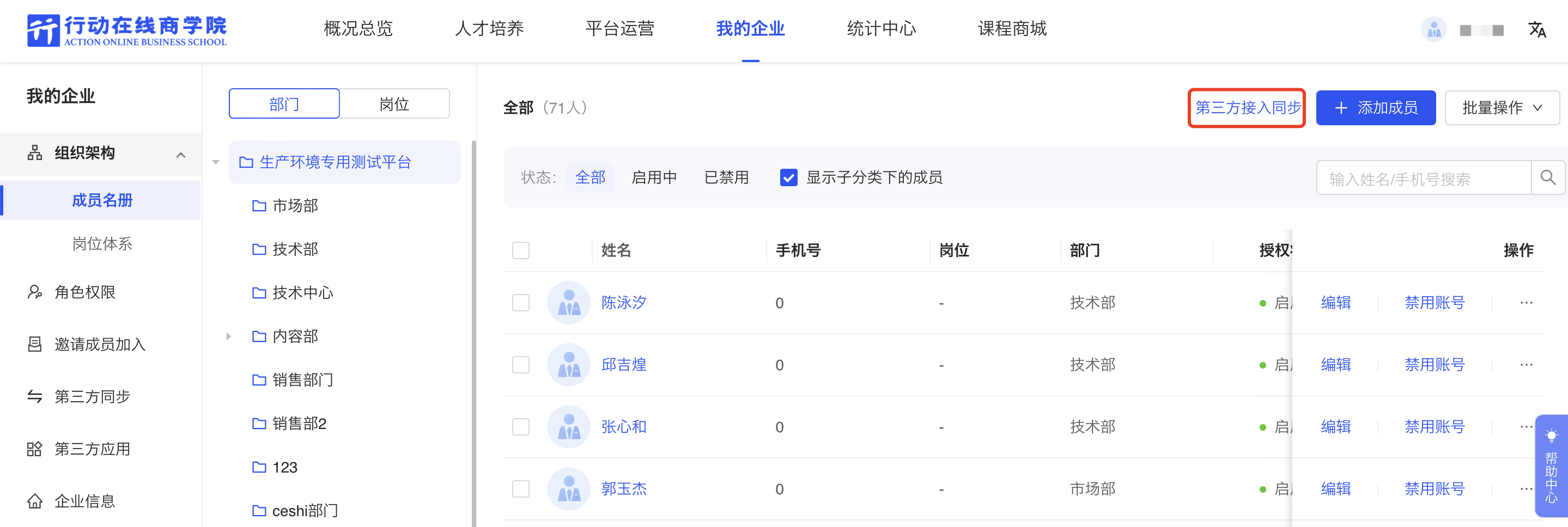Expand the 内容部 tree arrow
The image size is (1568, 527).
click(x=228, y=336)
